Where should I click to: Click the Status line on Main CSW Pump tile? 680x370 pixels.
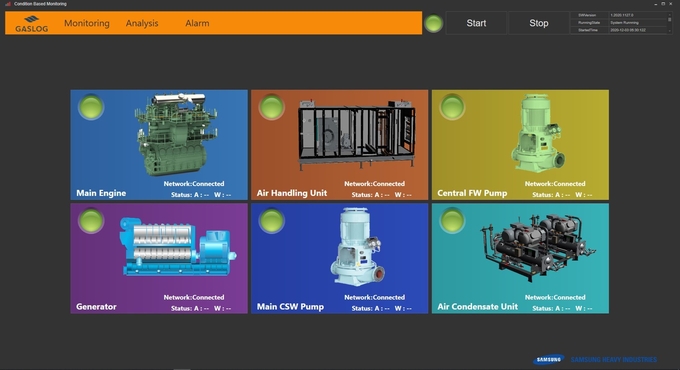382,308
